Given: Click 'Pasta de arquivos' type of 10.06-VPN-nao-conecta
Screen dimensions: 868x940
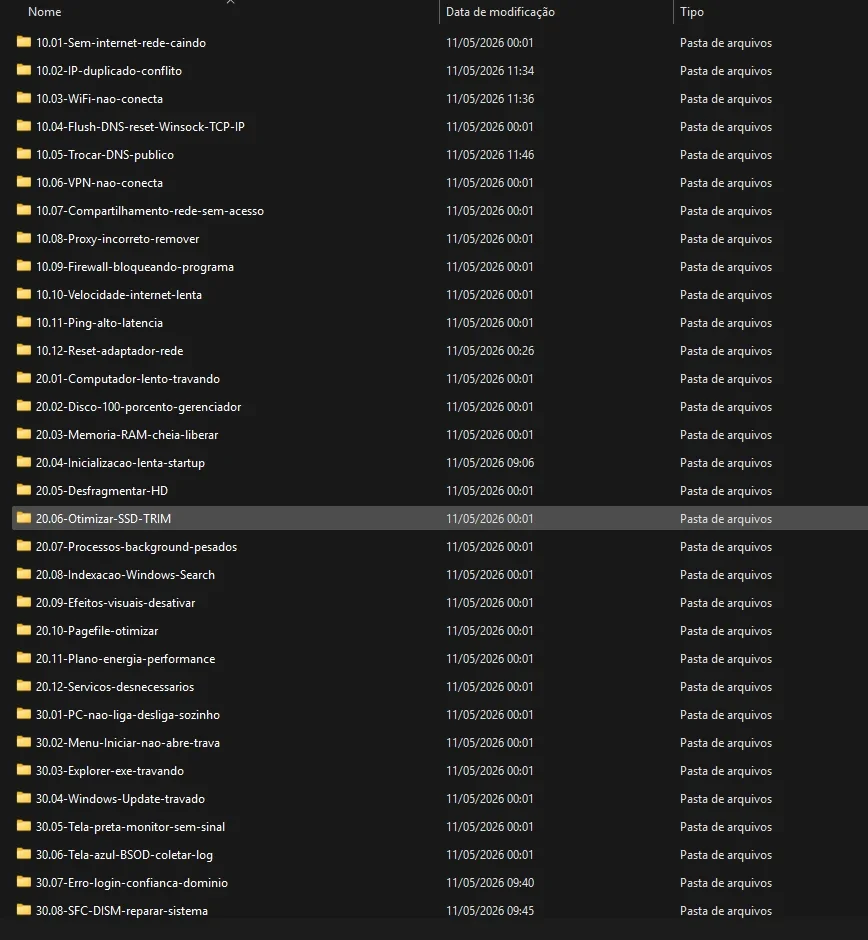Looking at the screenshot, I should (726, 183).
